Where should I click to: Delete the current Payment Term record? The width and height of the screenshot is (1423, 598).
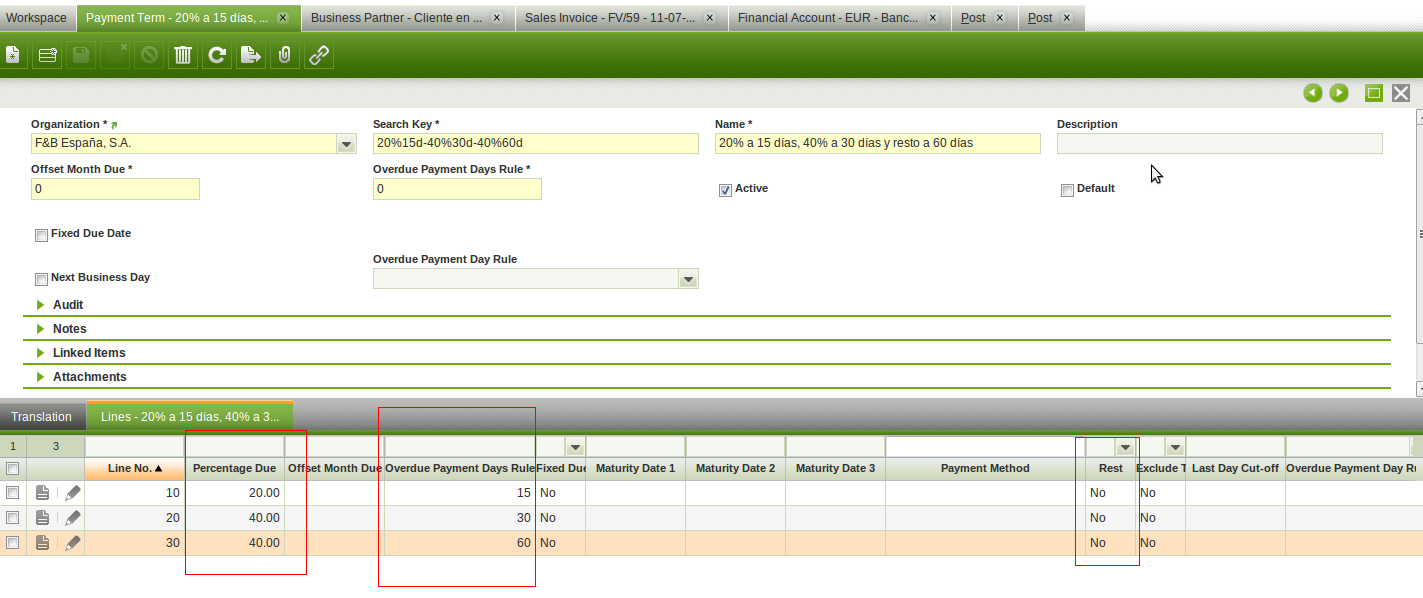183,55
